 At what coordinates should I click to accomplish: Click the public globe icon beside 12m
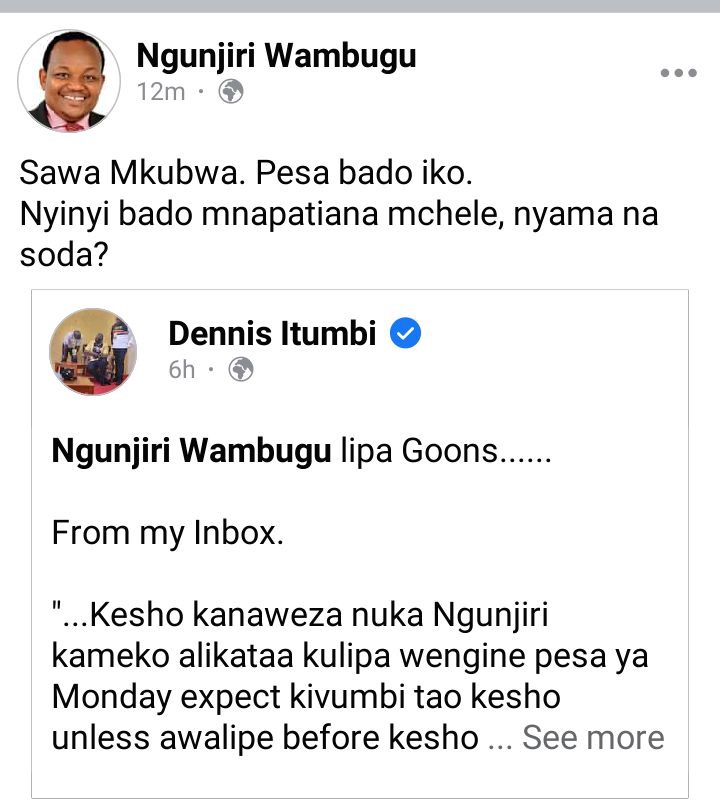click(x=231, y=92)
